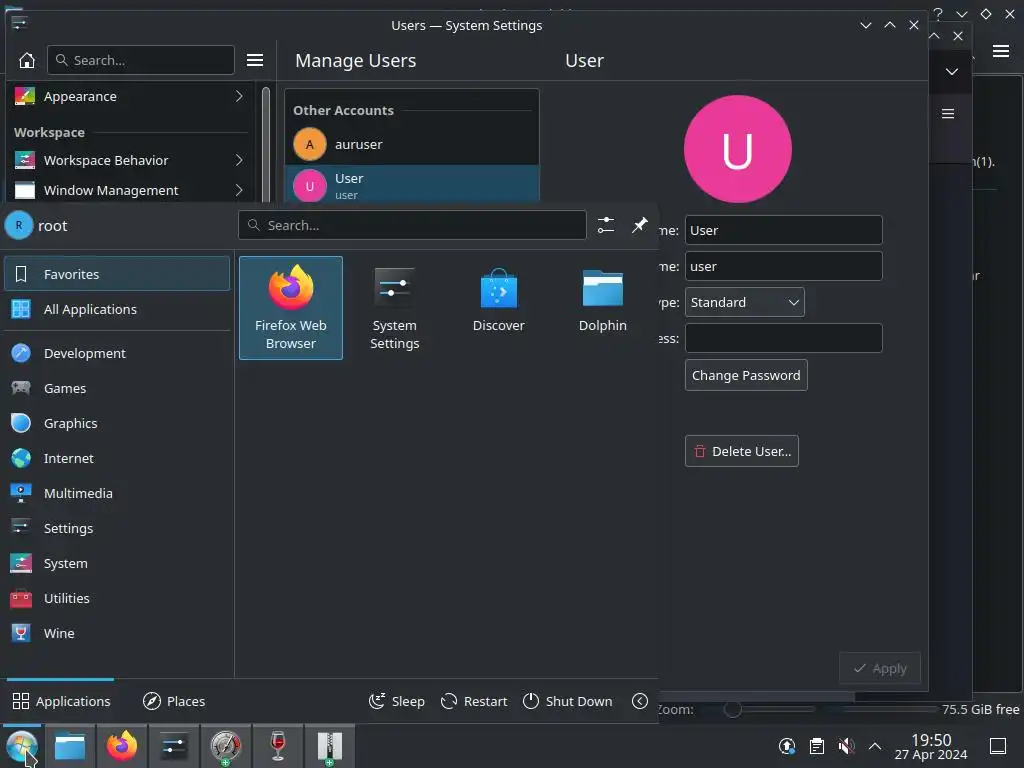Open the Games category
Screen dimensions: 1024x768
pyautogui.click(x=117, y=388)
